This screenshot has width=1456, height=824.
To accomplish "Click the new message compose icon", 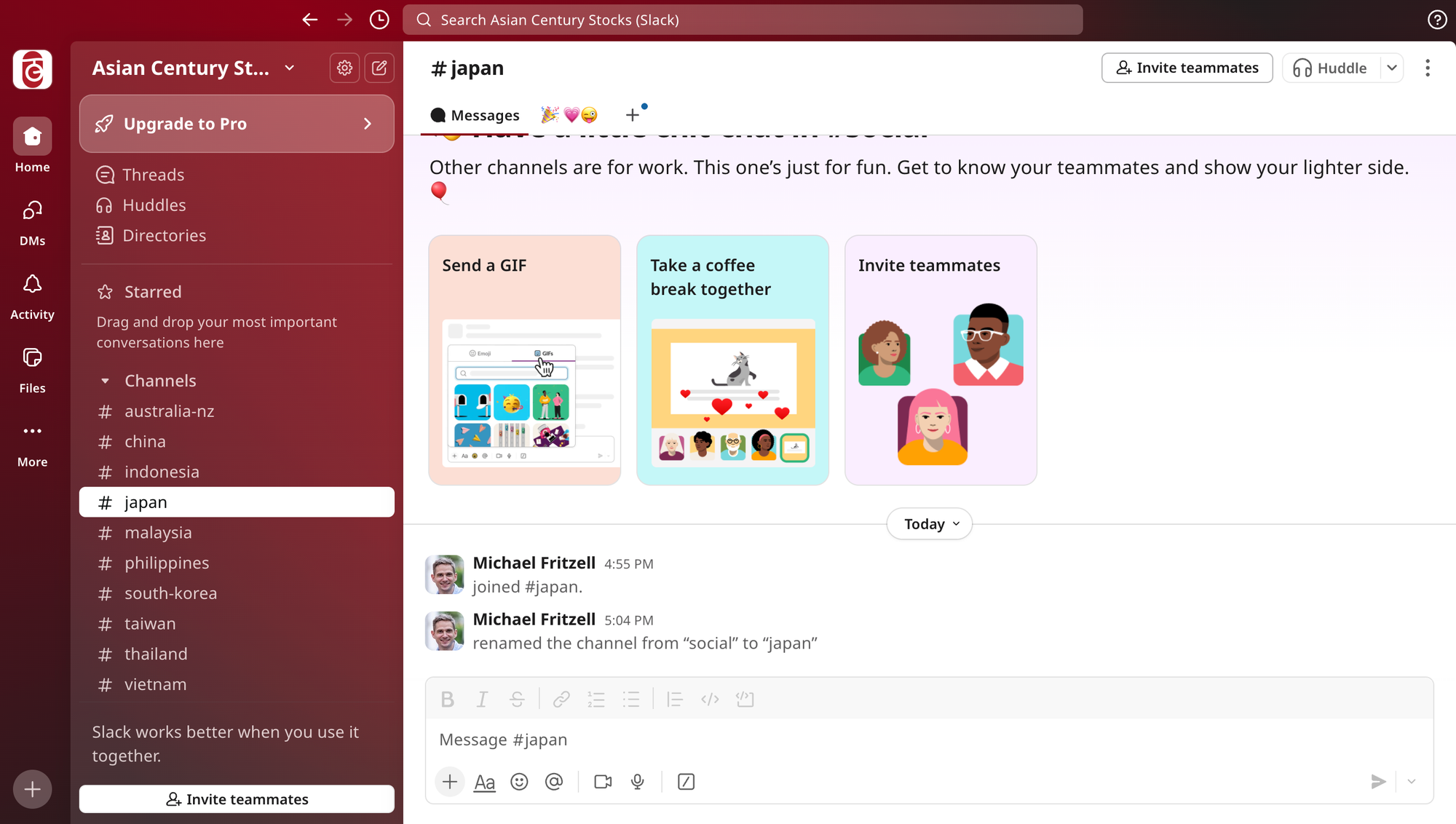I will click(379, 68).
